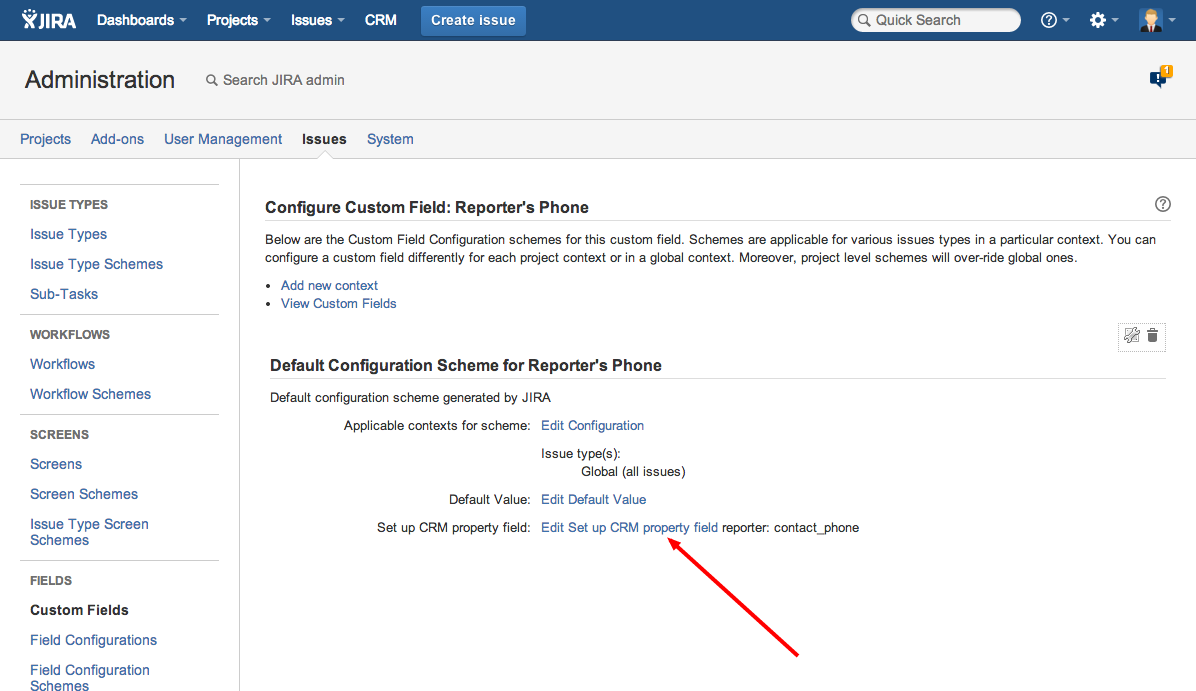Image resolution: width=1196 pixels, height=691 pixels.
Task: Switch to the User Management tab
Action: coord(223,139)
